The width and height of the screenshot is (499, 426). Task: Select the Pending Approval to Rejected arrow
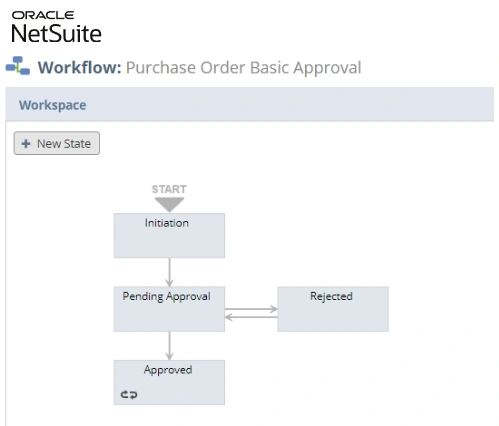[251, 309]
